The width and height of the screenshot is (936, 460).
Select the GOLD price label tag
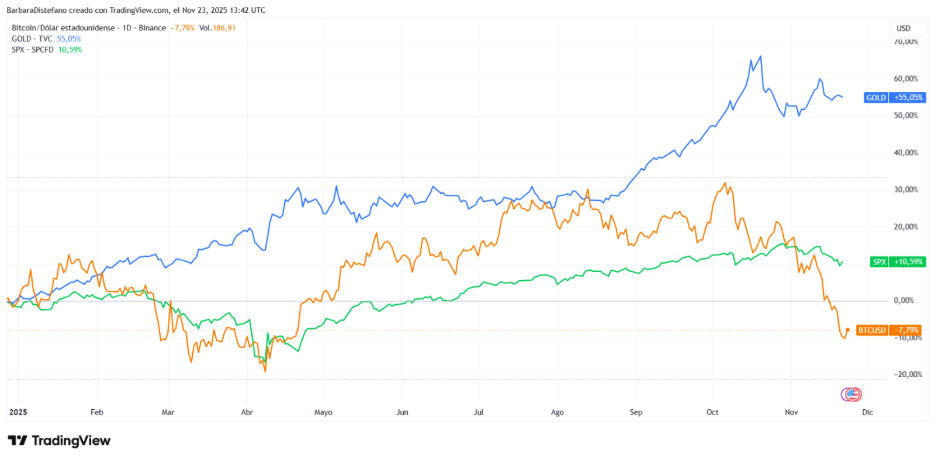[x=876, y=97]
